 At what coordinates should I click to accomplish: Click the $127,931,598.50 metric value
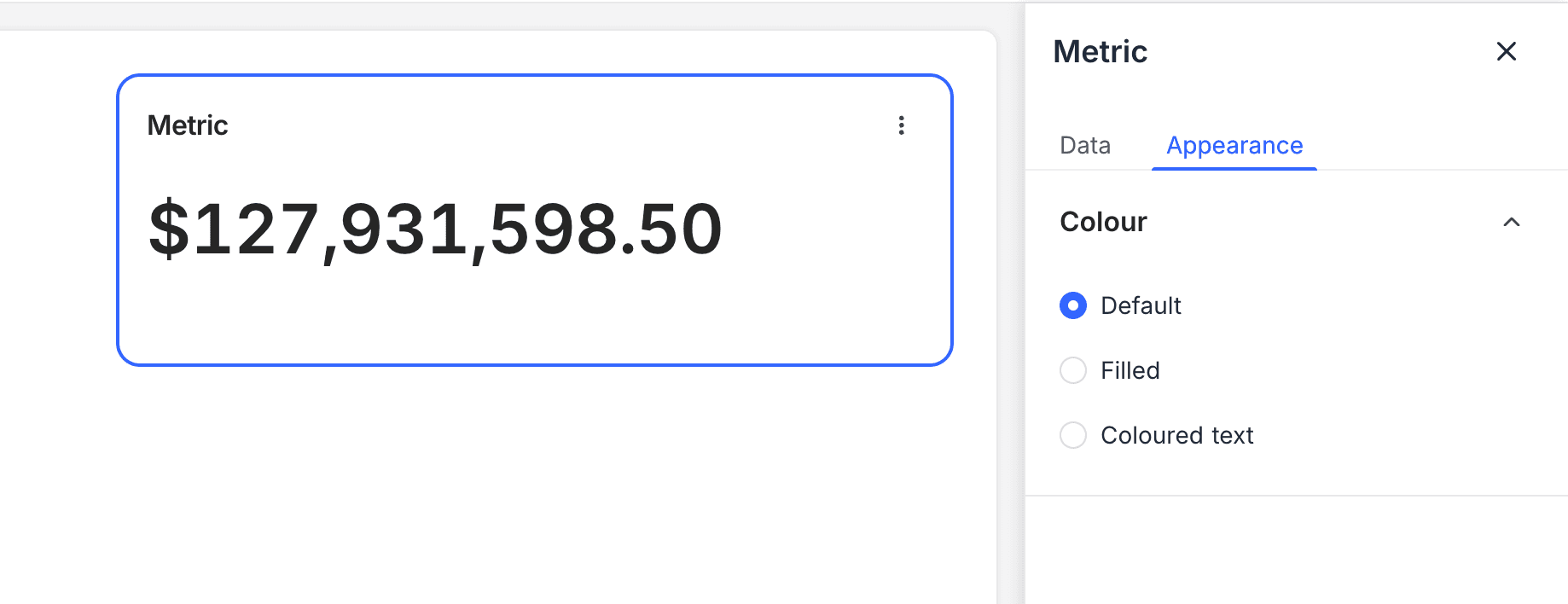pyautogui.click(x=435, y=229)
